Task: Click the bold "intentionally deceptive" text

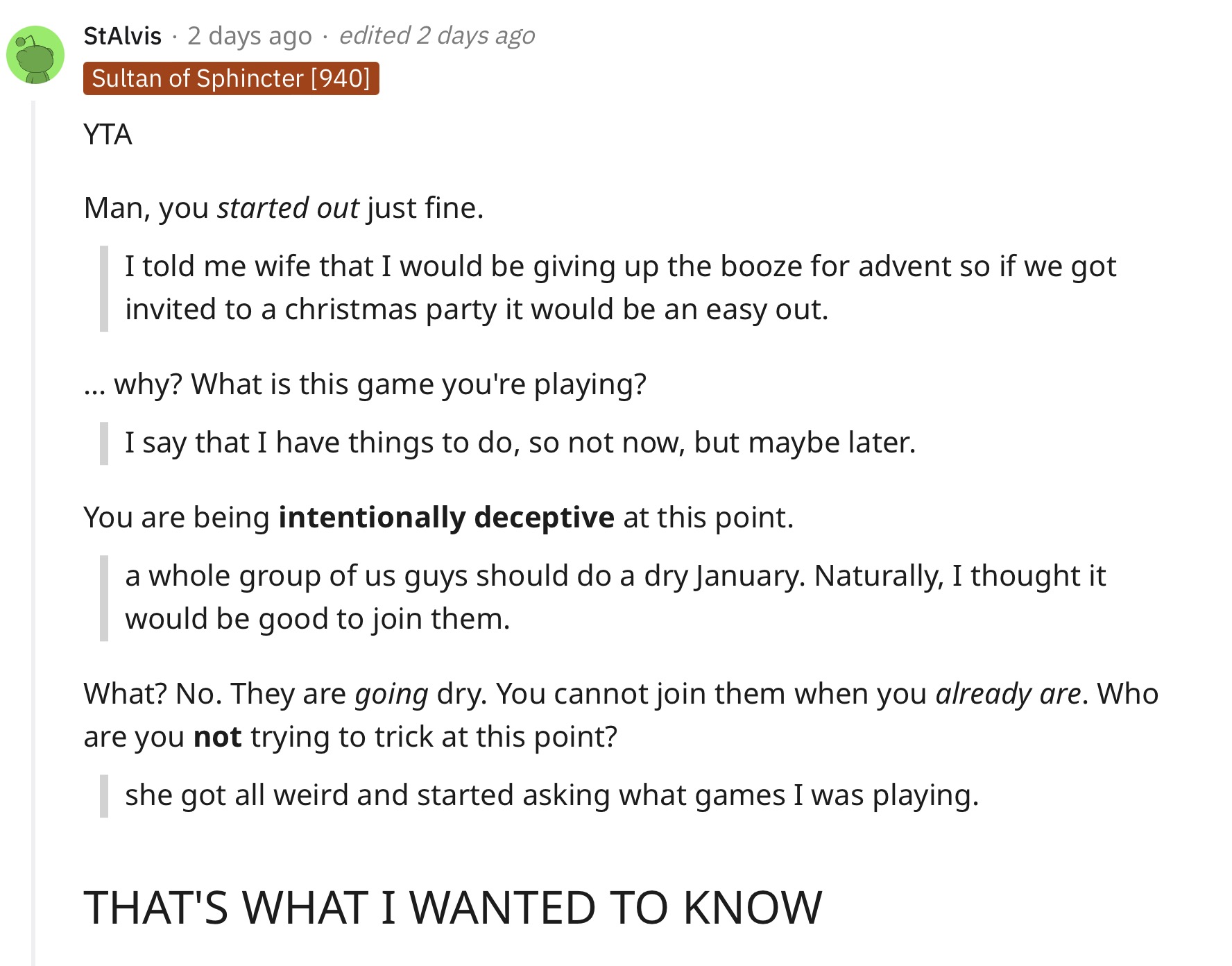Action: (x=446, y=517)
